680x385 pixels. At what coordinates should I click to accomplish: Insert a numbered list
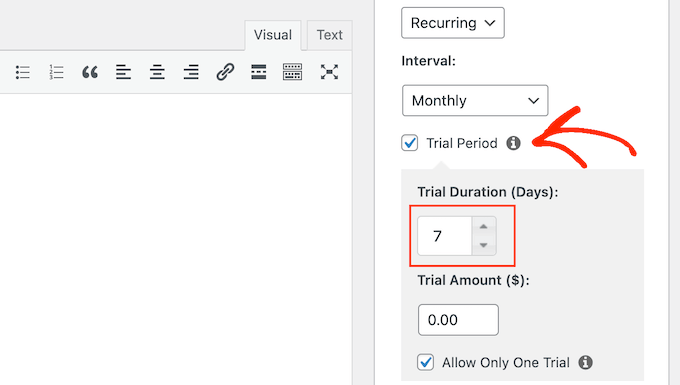56,72
